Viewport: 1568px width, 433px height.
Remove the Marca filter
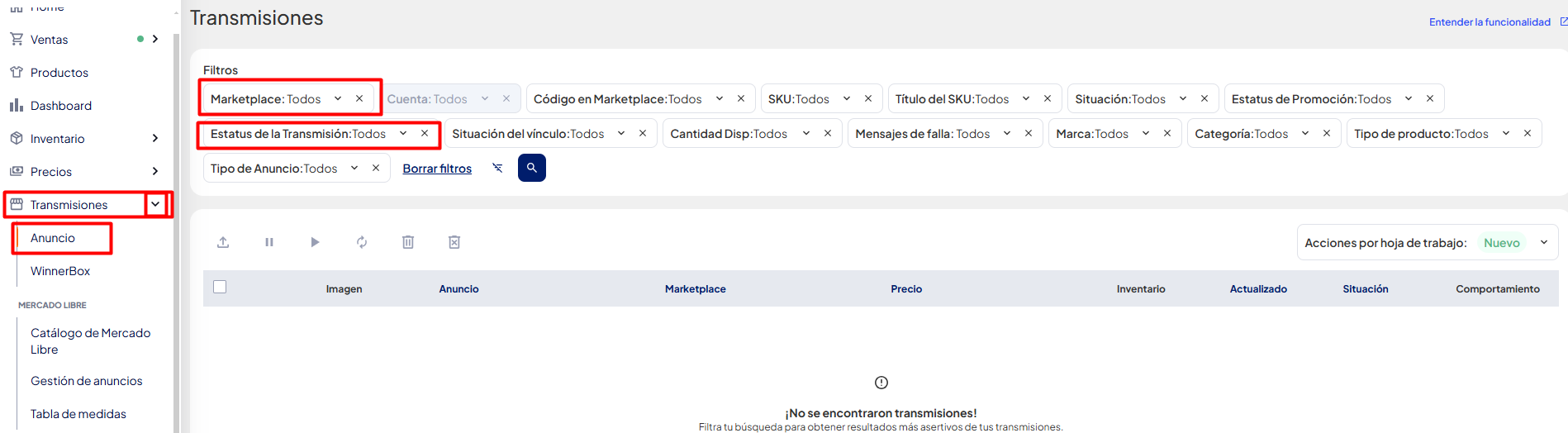point(1167,133)
